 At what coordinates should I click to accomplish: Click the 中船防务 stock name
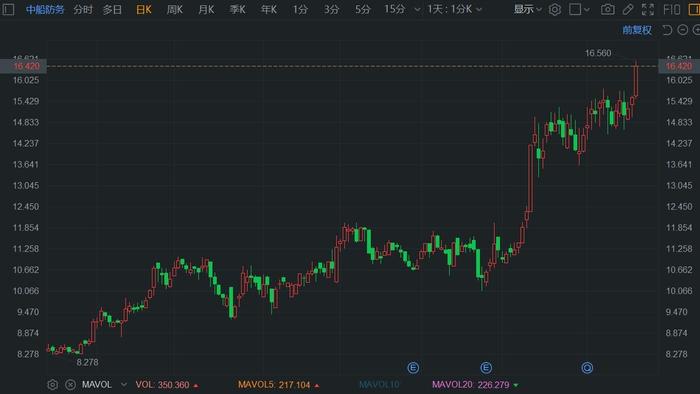[x=45, y=9]
